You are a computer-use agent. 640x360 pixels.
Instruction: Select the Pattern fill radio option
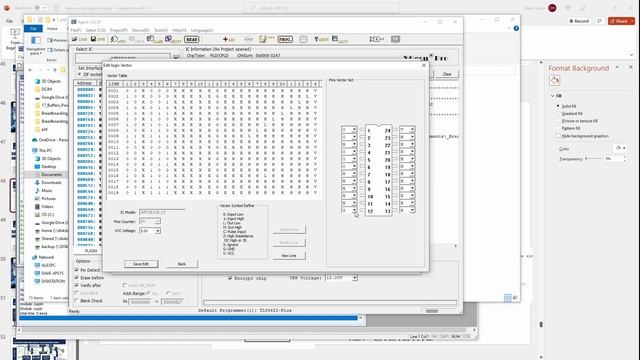(558, 128)
